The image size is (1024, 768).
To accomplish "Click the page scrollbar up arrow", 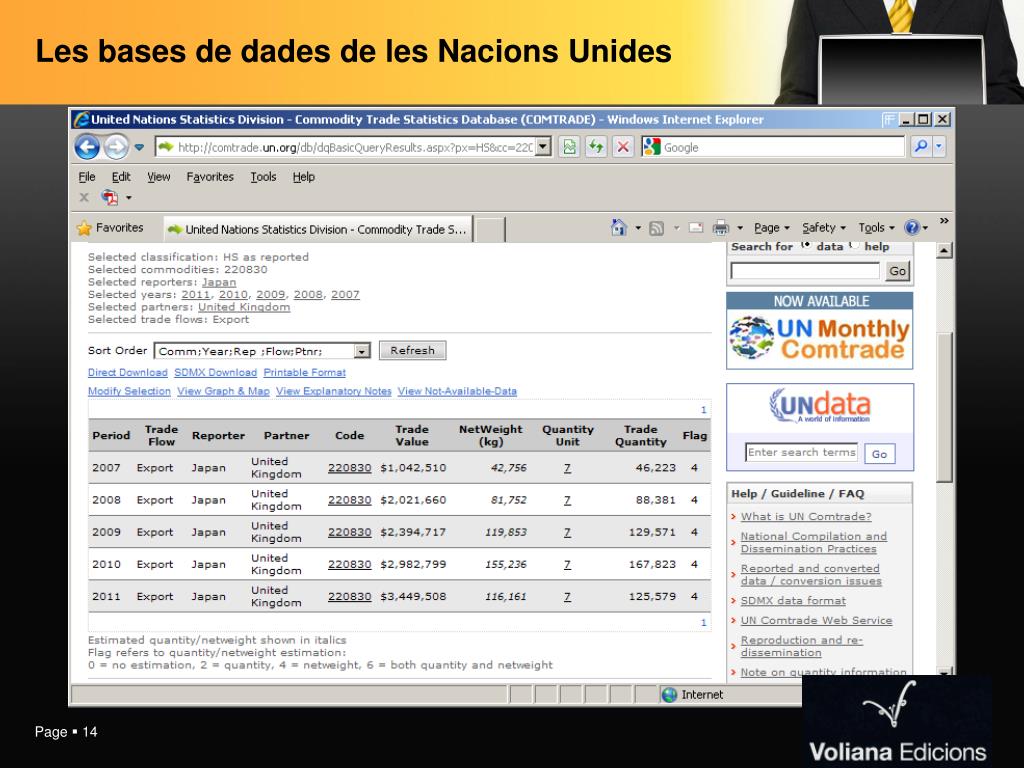I will point(944,250).
